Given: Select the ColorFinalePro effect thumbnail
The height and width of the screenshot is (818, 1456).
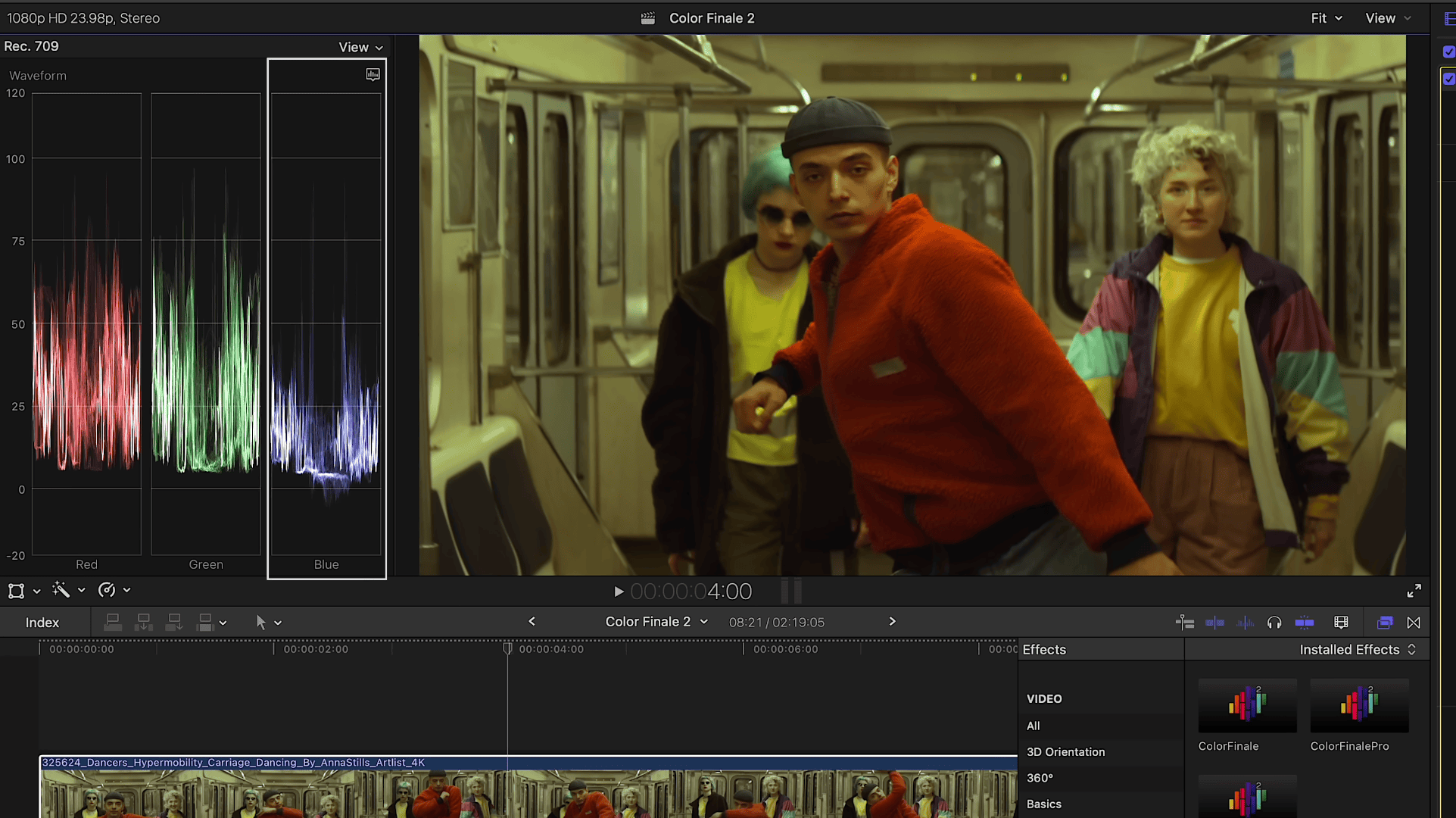Looking at the screenshot, I should click(1359, 706).
